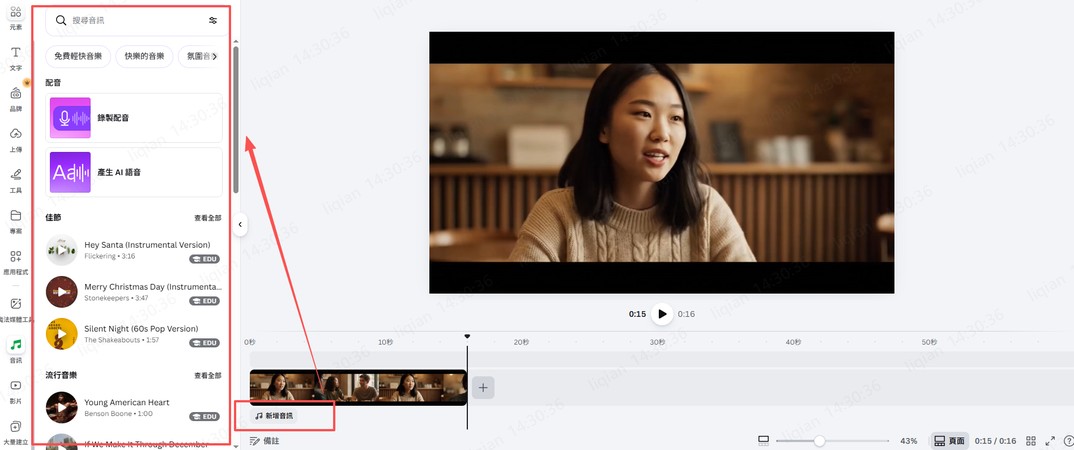Play preview of Hey Santa track
Image resolution: width=1074 pixels, height=450 pixels.
click(x=62, y=250)
